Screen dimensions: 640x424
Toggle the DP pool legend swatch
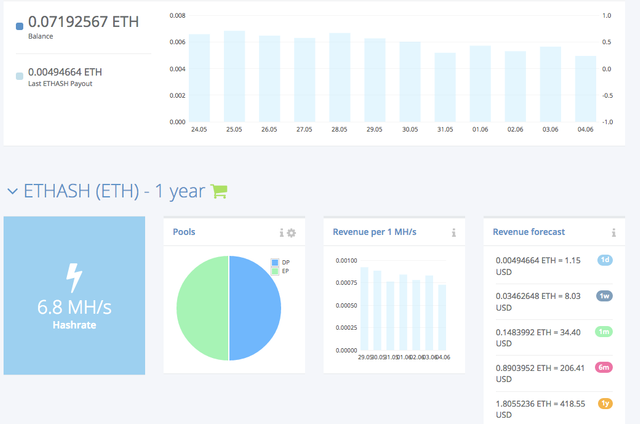(x=275, y=262)
